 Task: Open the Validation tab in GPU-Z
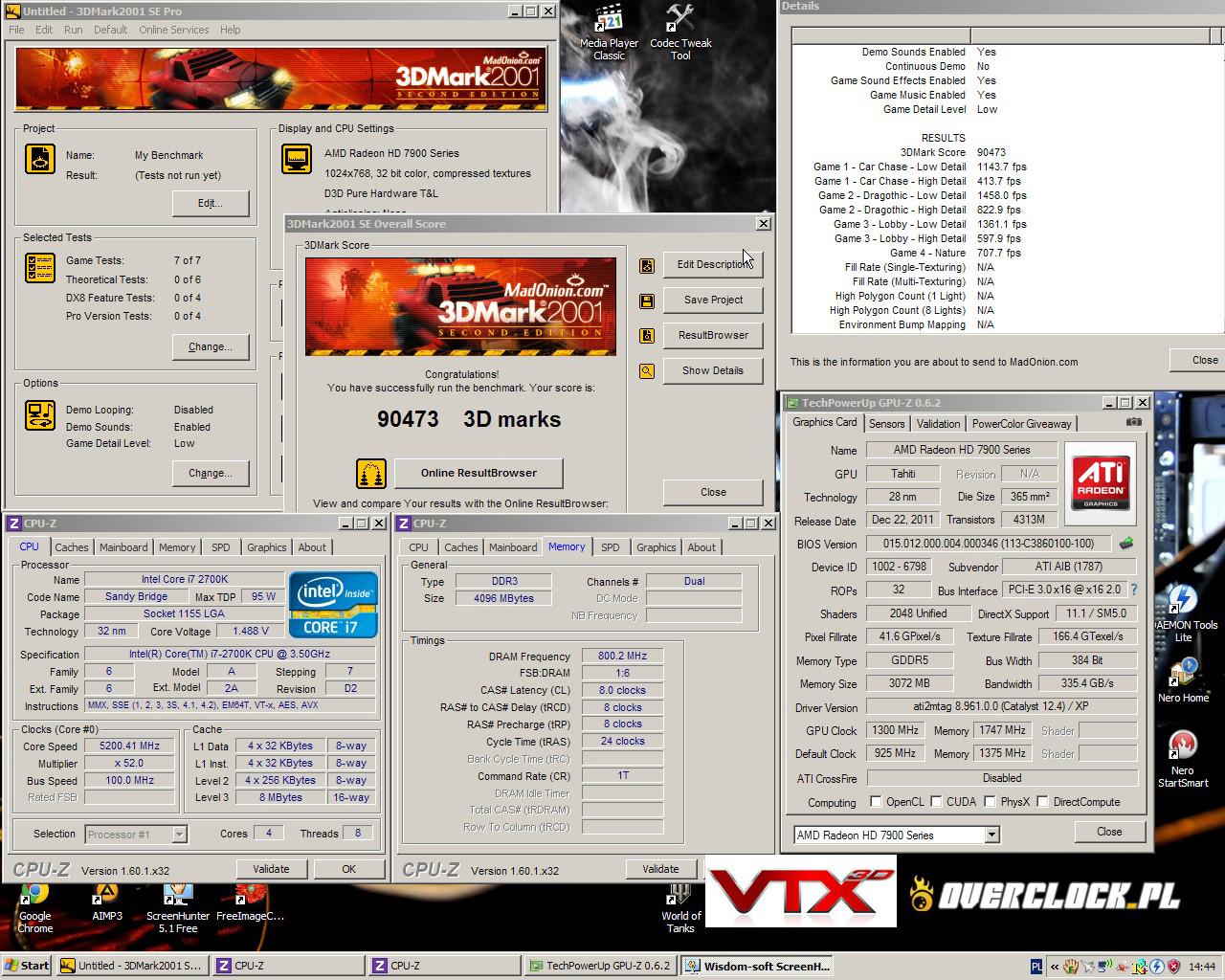pos(938,424)
